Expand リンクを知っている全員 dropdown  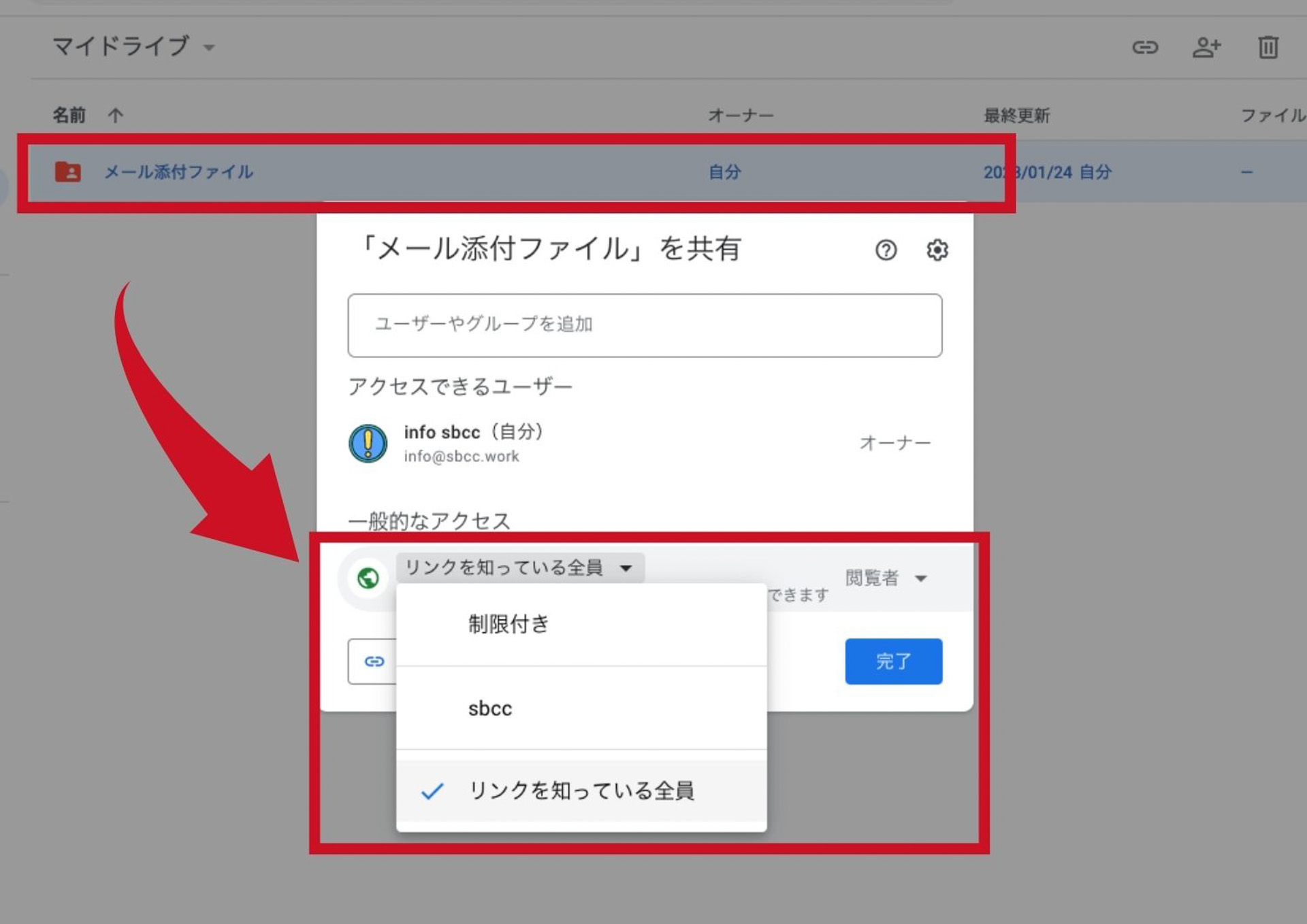pyautogui.click(x=520, y=567)
